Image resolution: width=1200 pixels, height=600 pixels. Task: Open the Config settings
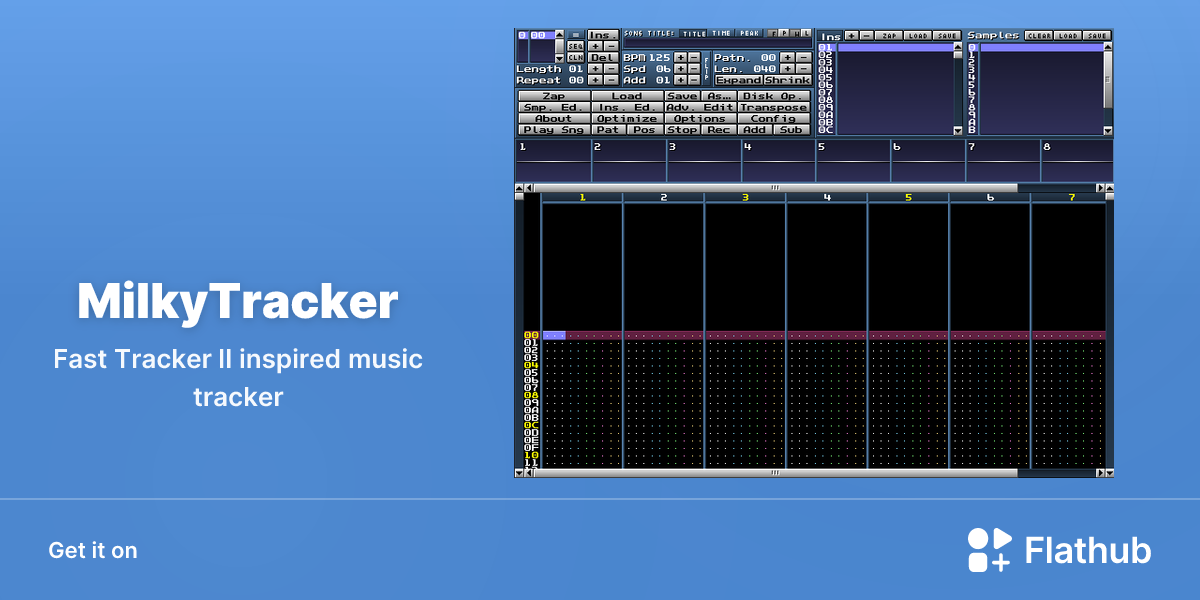(x=773, y=118)
